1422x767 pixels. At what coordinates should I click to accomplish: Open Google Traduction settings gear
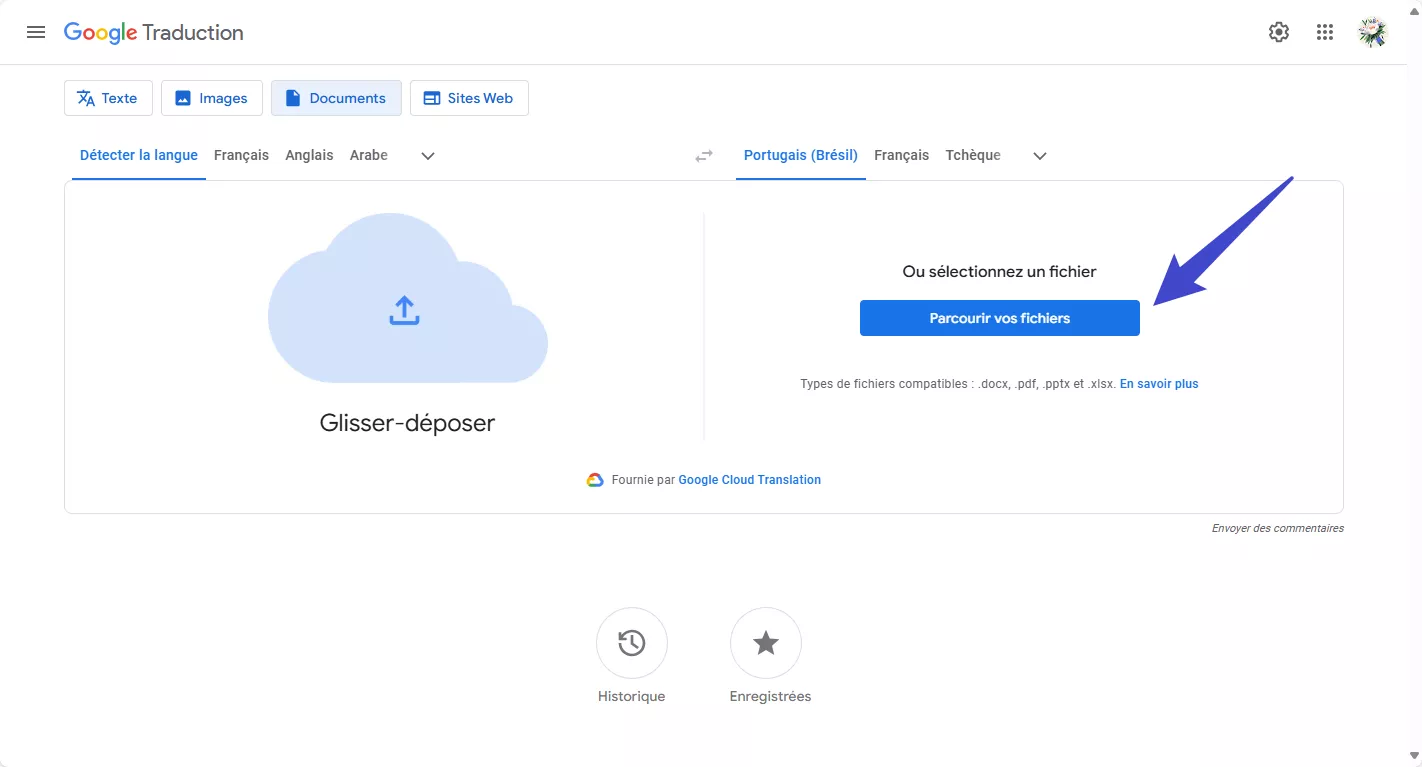pyautogui.click(x=1278, y=31)
